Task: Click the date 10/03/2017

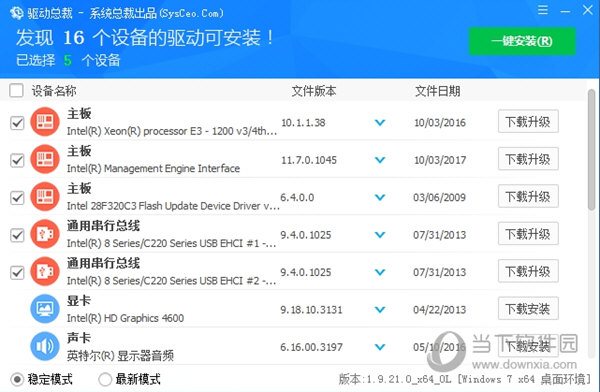Action: pos(440,160)
